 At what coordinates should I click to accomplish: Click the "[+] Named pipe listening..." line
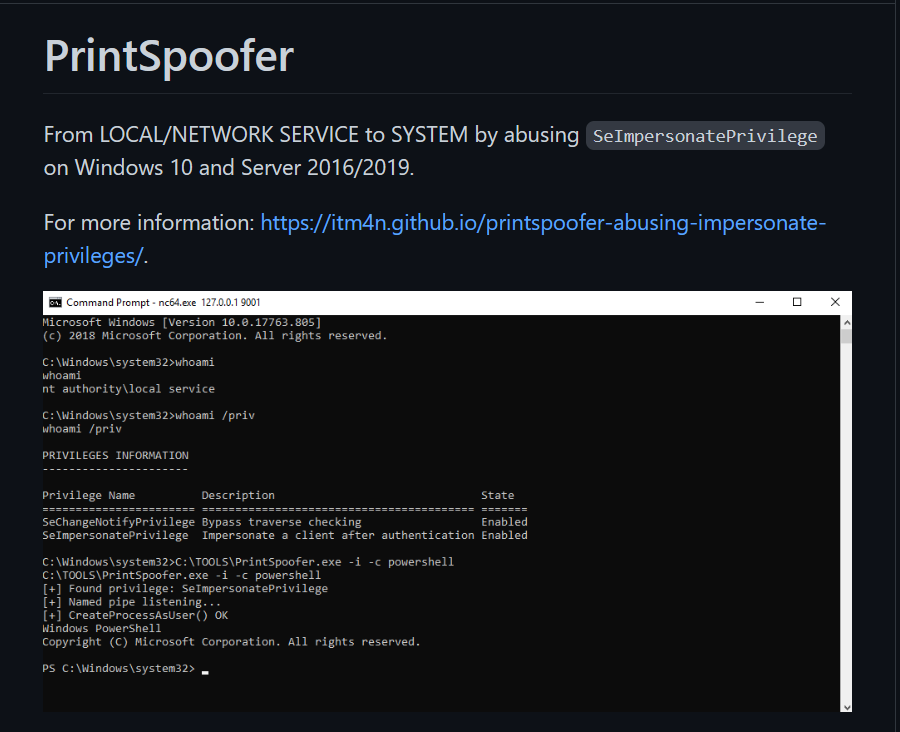pos(131,602)
